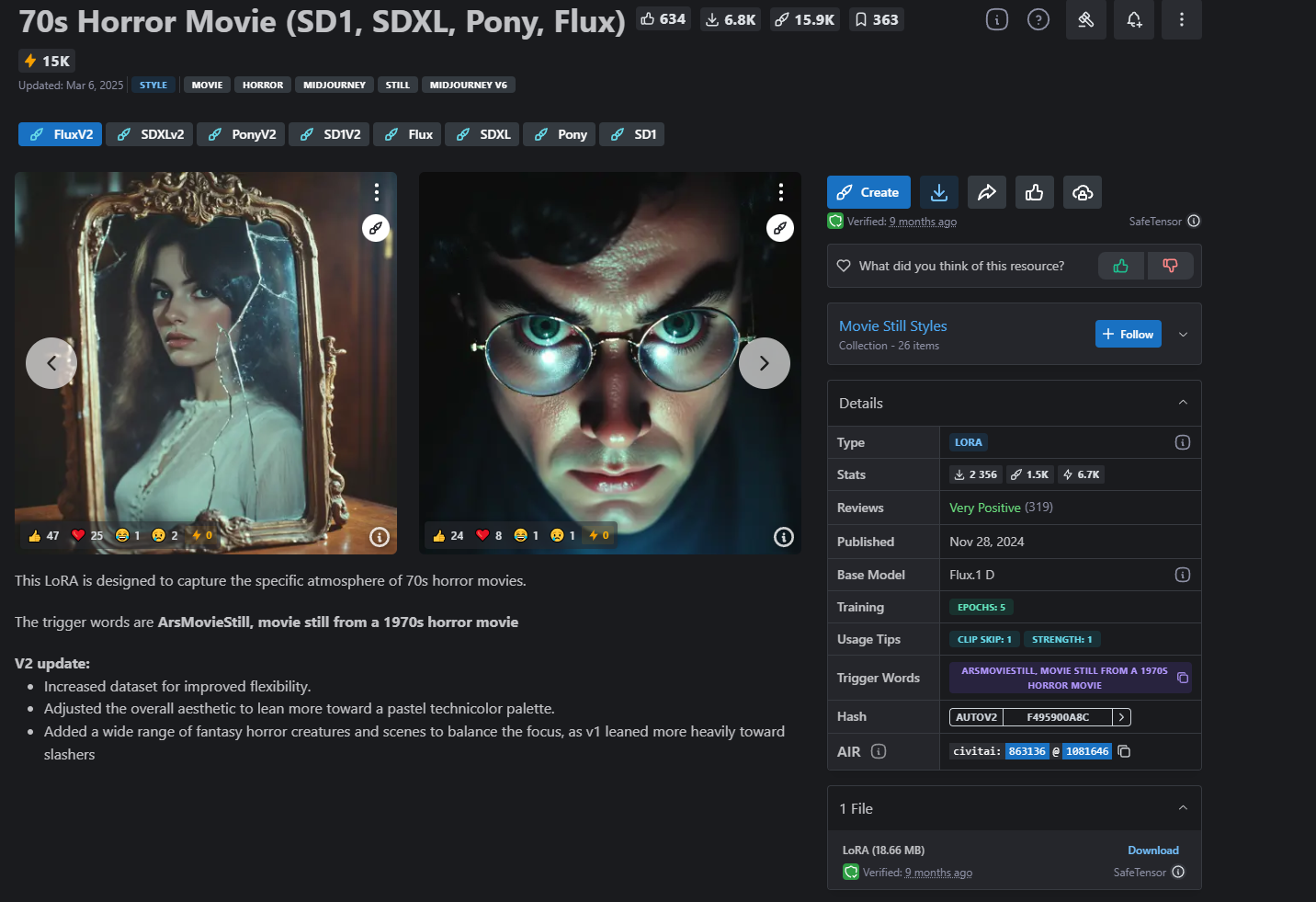This screenshot has height=902, width=1316.
Task: Go to next gallery image
Action: [x=765, y=363]
